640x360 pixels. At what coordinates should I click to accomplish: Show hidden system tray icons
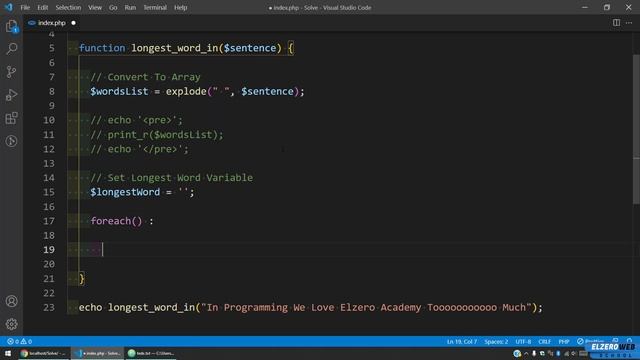click(x=526, y=353)
